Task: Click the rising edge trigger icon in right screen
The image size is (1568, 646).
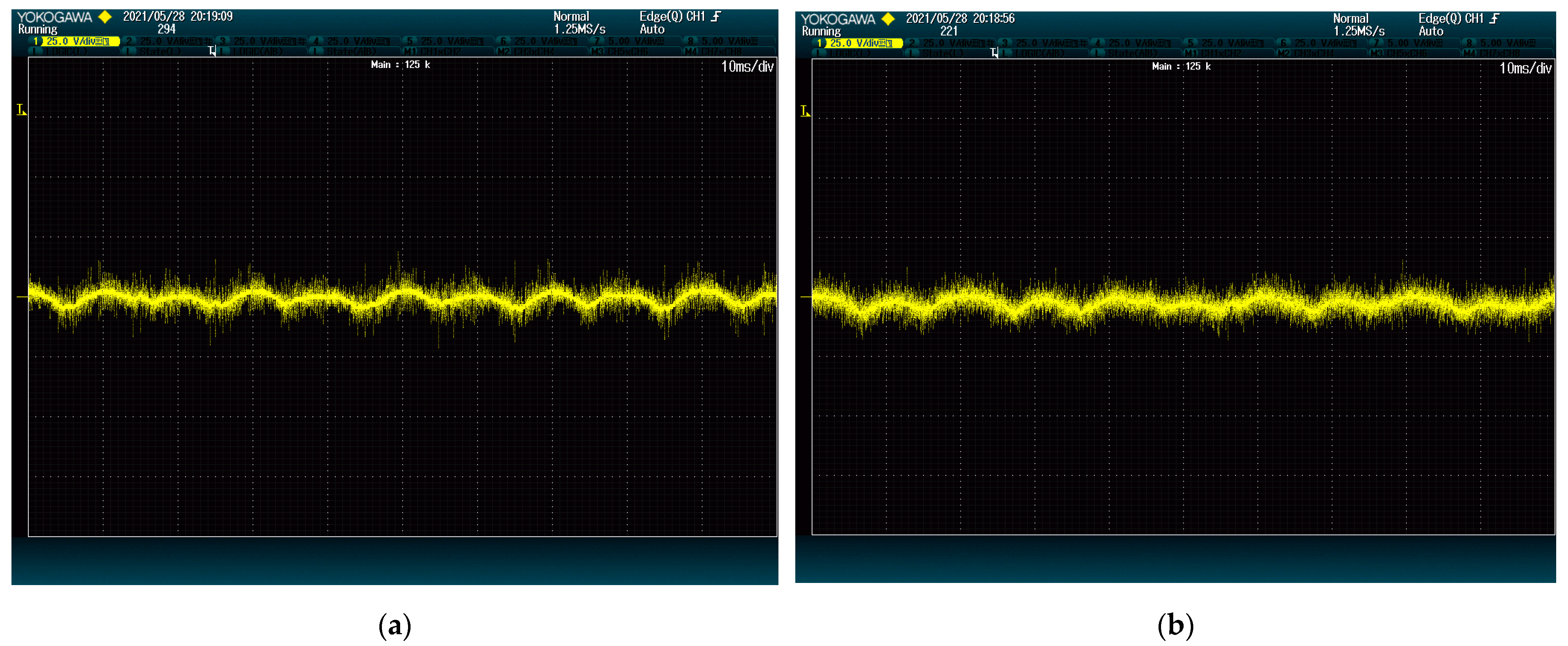Action: [x=1495, y=18]
